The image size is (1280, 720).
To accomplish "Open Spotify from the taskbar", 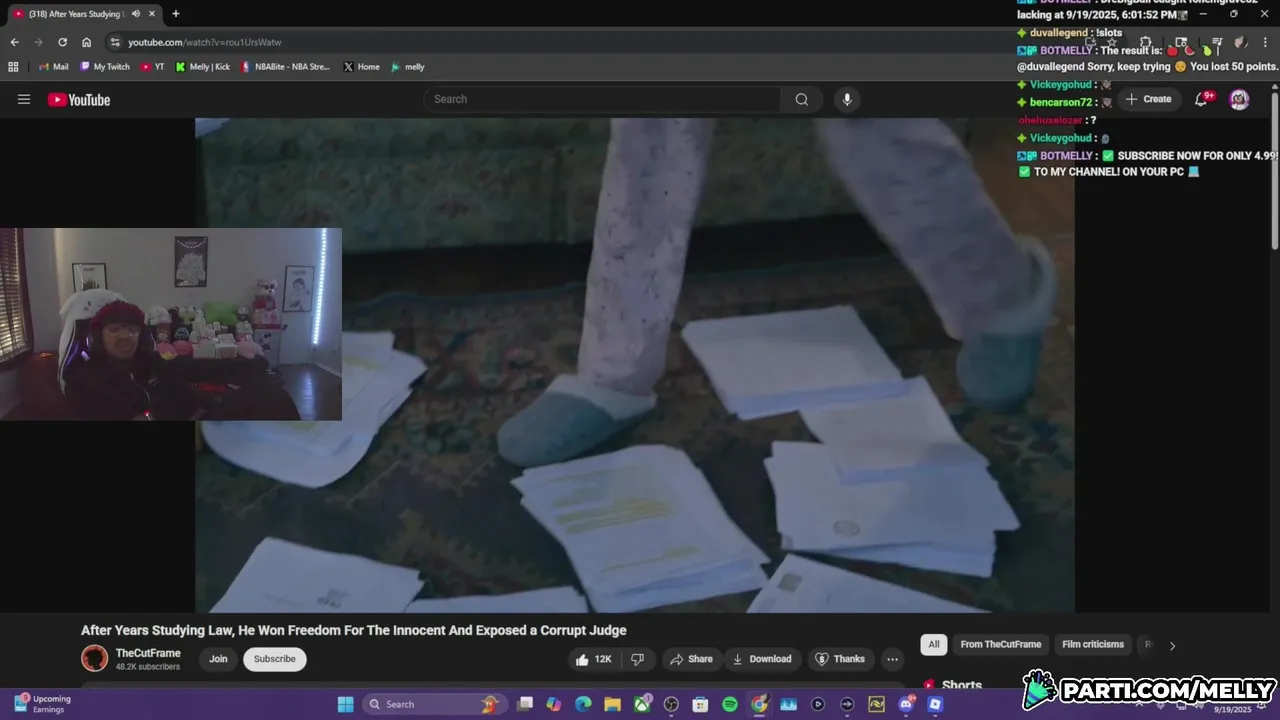I will (730, 704).
